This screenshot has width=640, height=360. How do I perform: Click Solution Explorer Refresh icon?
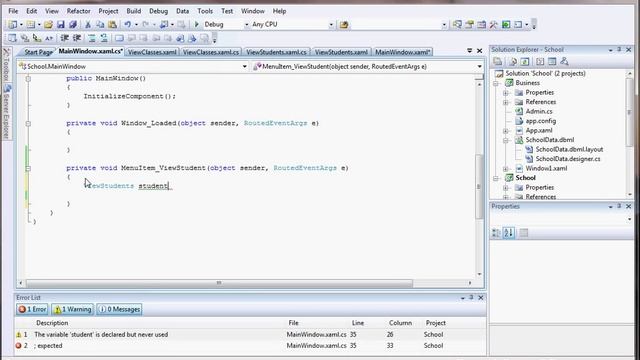click(525, 62)
